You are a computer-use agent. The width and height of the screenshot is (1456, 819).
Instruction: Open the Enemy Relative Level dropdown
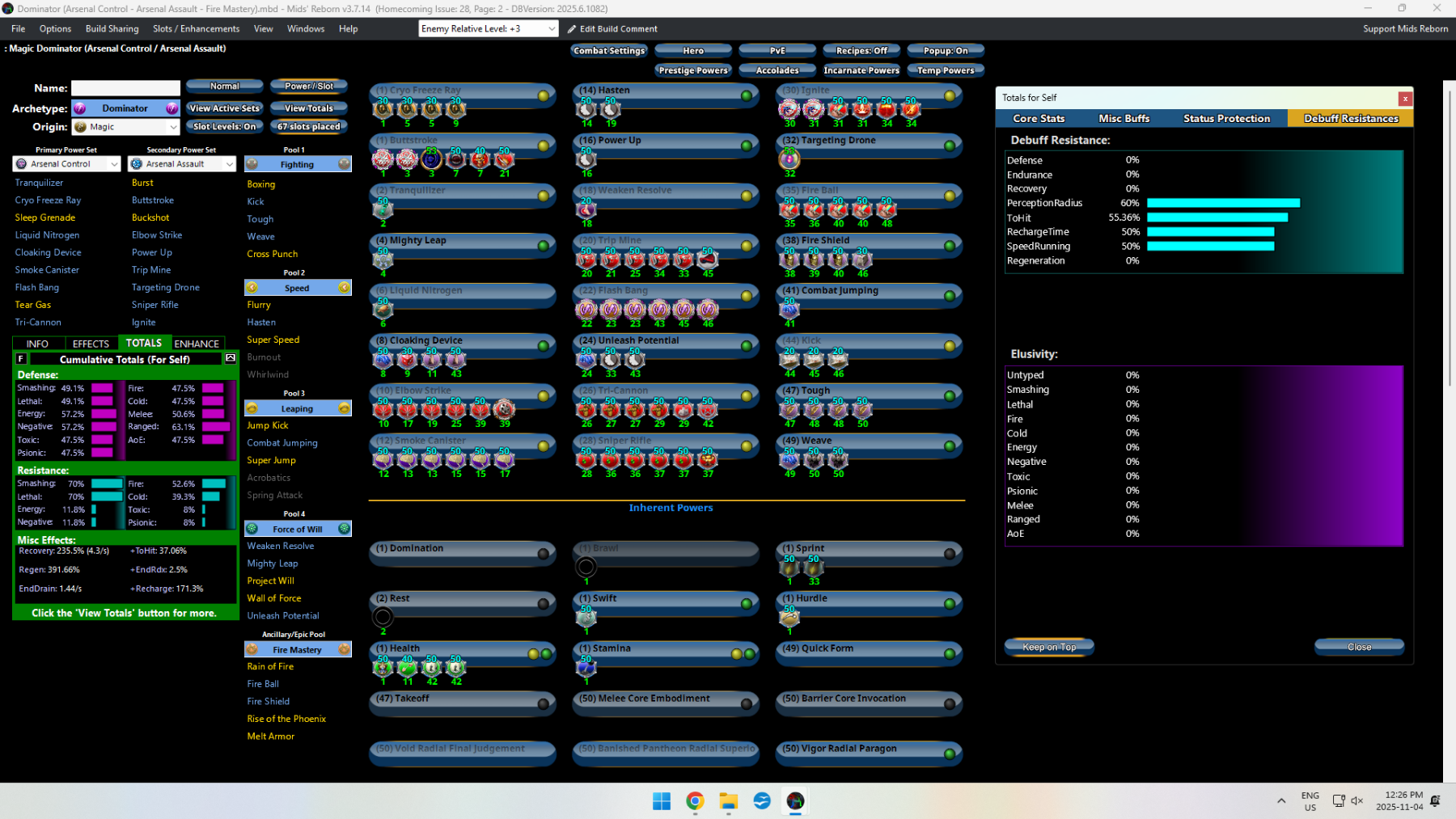click(552, 29)
